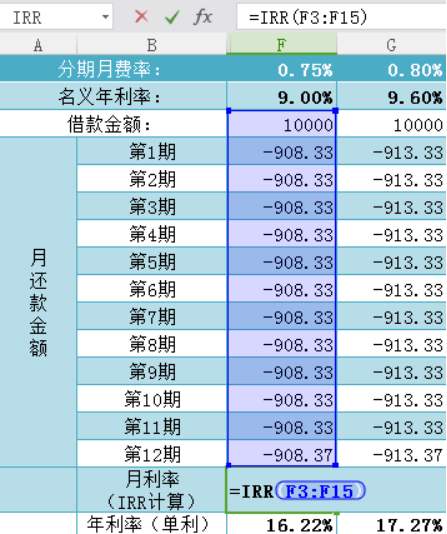The width and height of the screenshot is (447, 534).
Task: Select the 第11期 label cell
Action: 152,426
